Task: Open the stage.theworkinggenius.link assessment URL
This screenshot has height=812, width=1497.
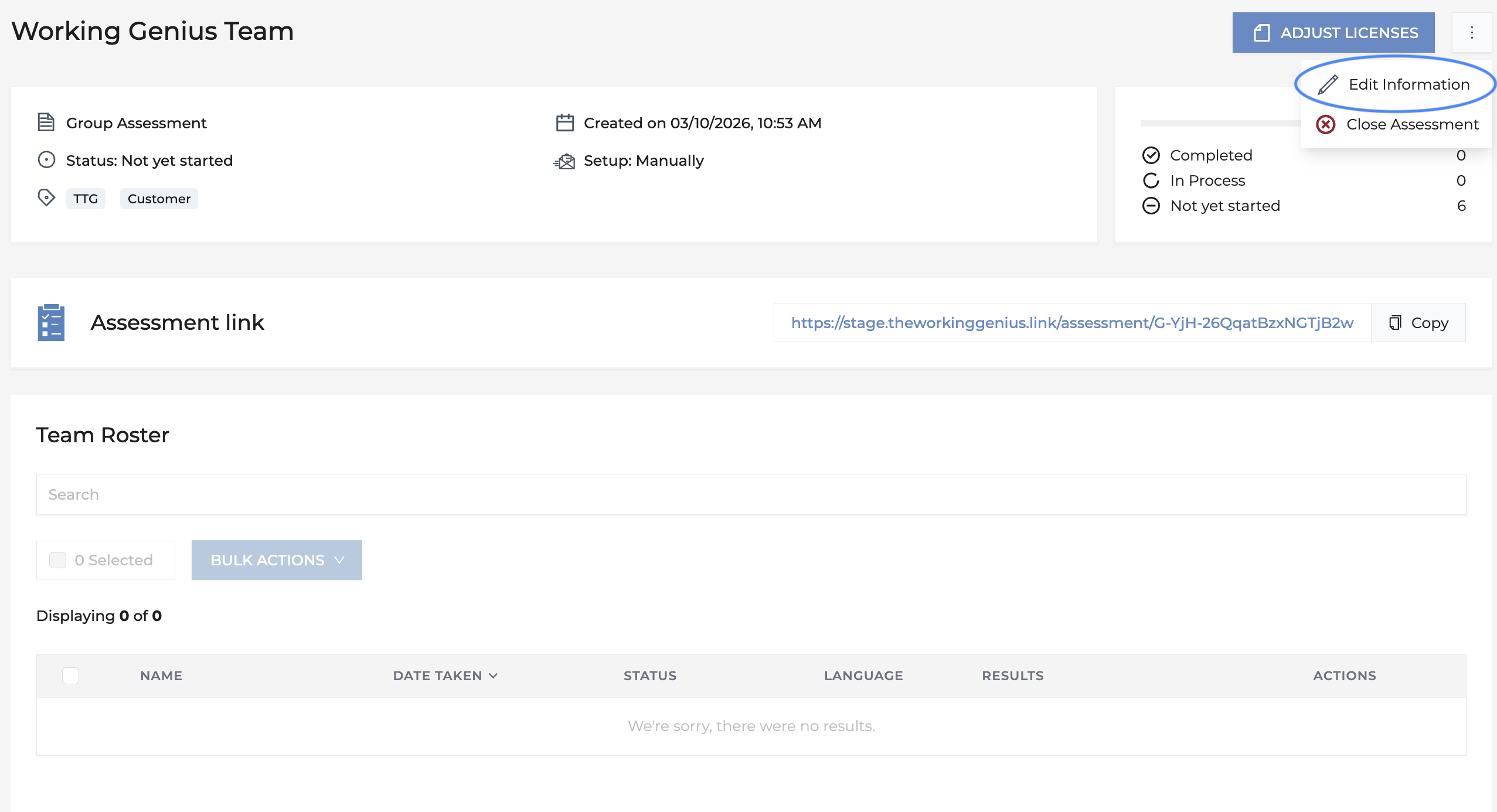Action: [1072, 323]
